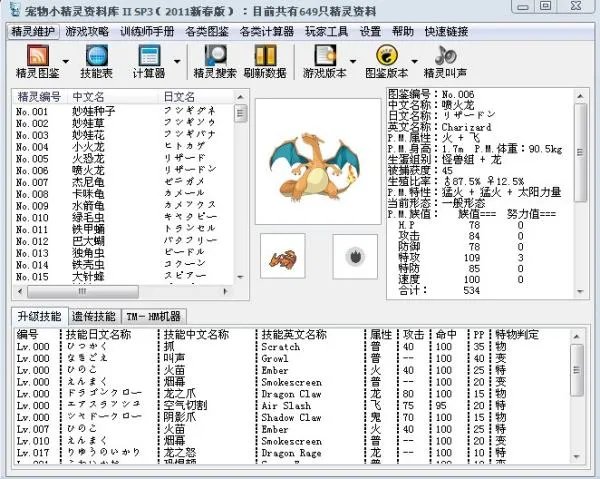600x479 pixels.
Task: Select No. 007 杰尼龟 in list
Action: pyautogui.click(x=122, y=182)
